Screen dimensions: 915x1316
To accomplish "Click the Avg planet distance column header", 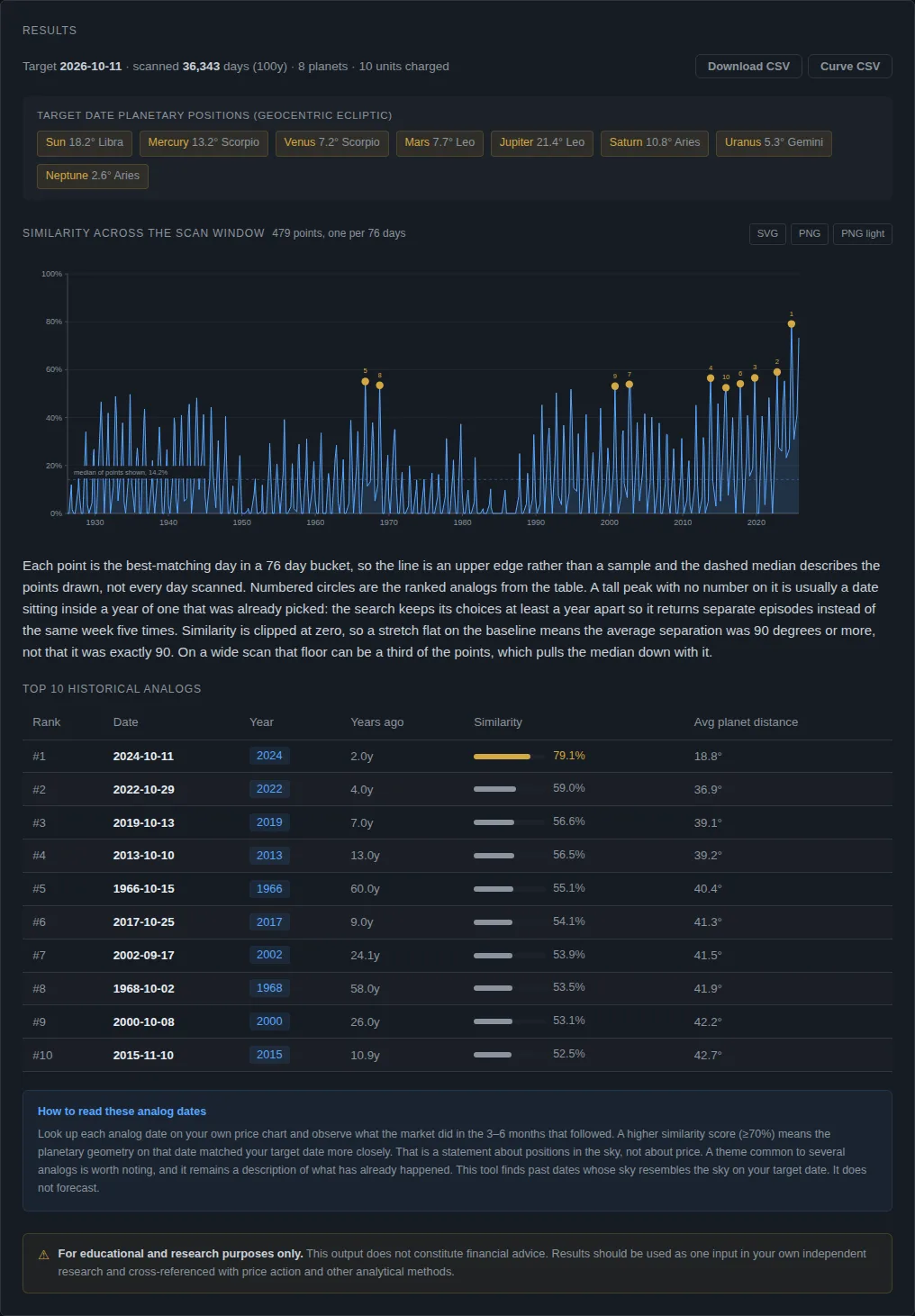I will [x=746, y=722].
